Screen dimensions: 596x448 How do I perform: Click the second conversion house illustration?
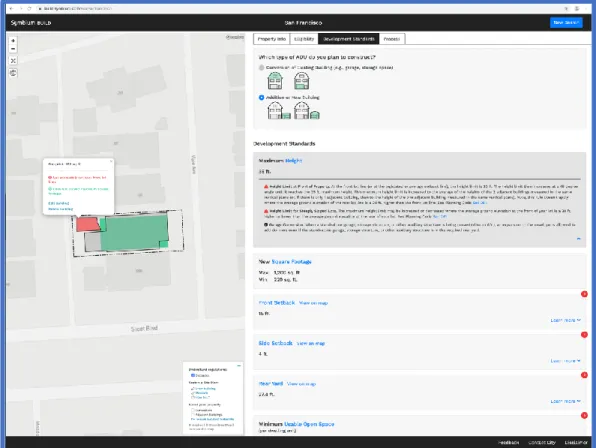[x=301, y=81]
